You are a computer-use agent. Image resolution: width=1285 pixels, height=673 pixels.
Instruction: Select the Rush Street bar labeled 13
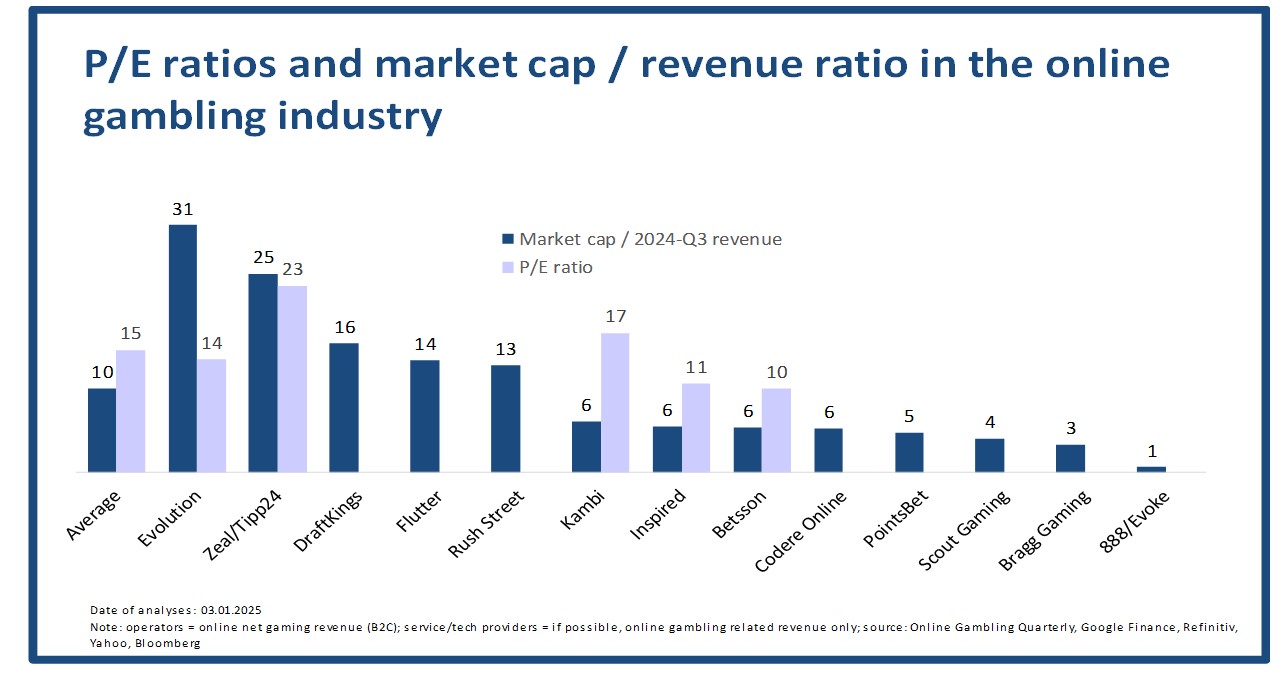coord(506,418)
